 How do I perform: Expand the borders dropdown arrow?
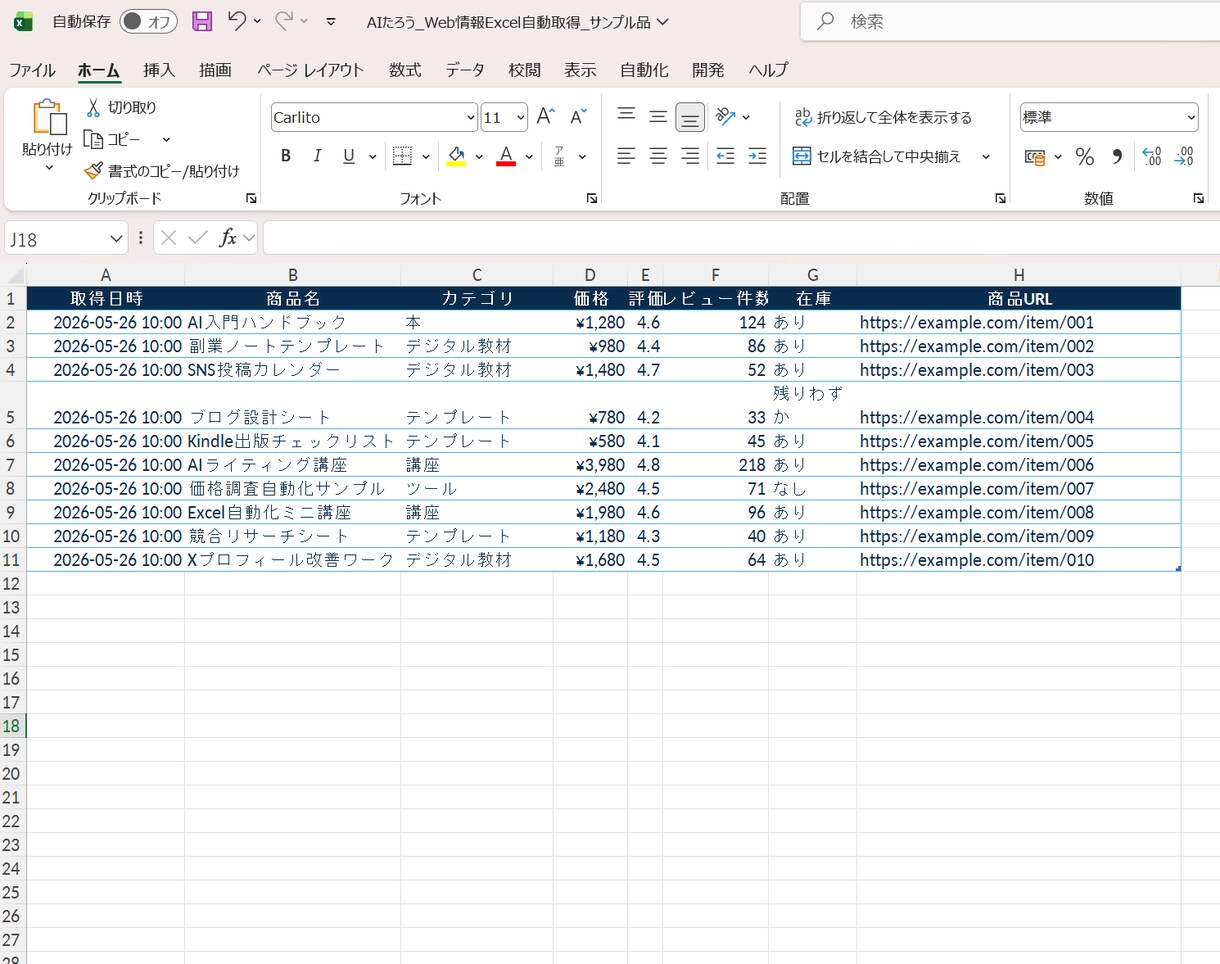[426, 157]
